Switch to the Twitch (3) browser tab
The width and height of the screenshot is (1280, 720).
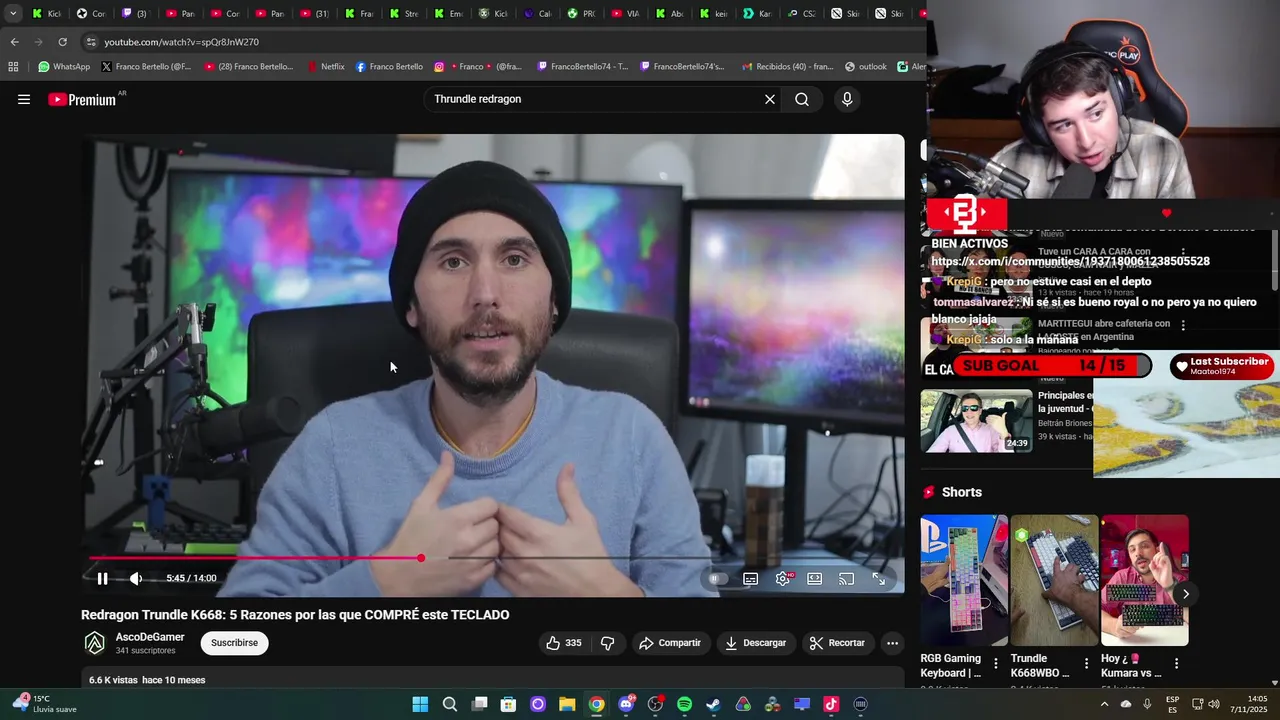tap(134, 13)
